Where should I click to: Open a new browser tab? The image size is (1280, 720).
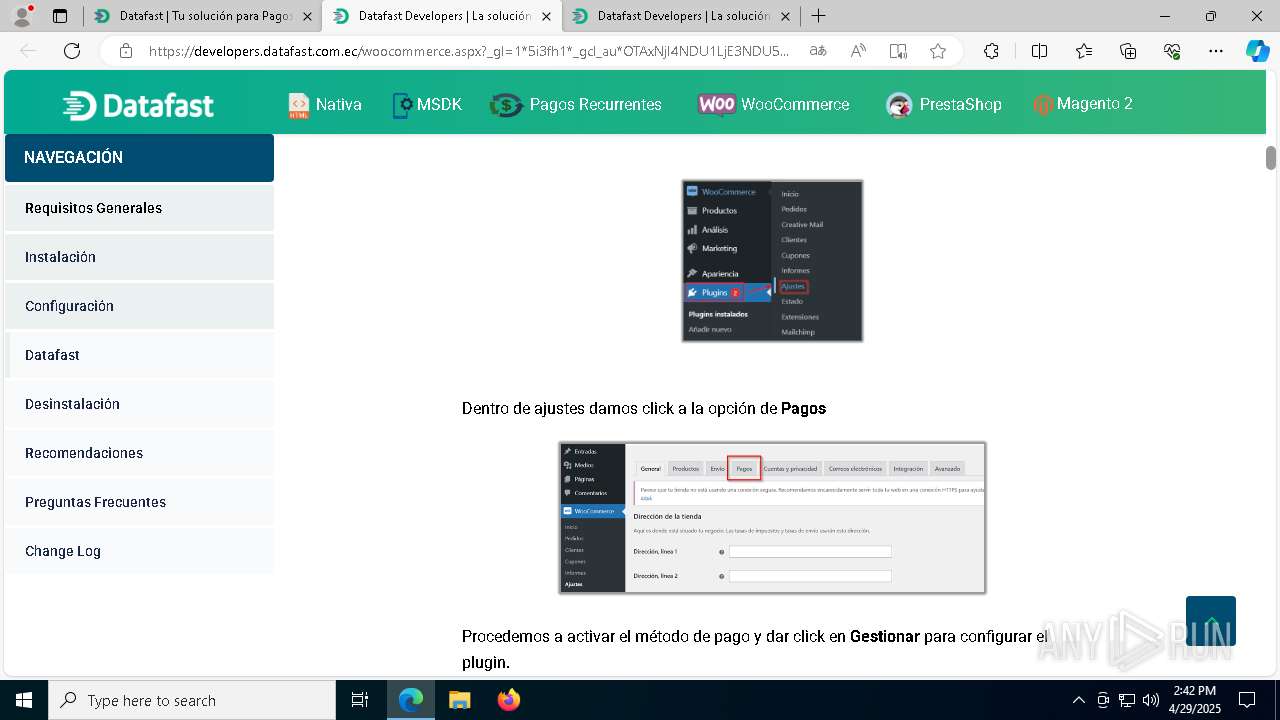click(818, 16)
